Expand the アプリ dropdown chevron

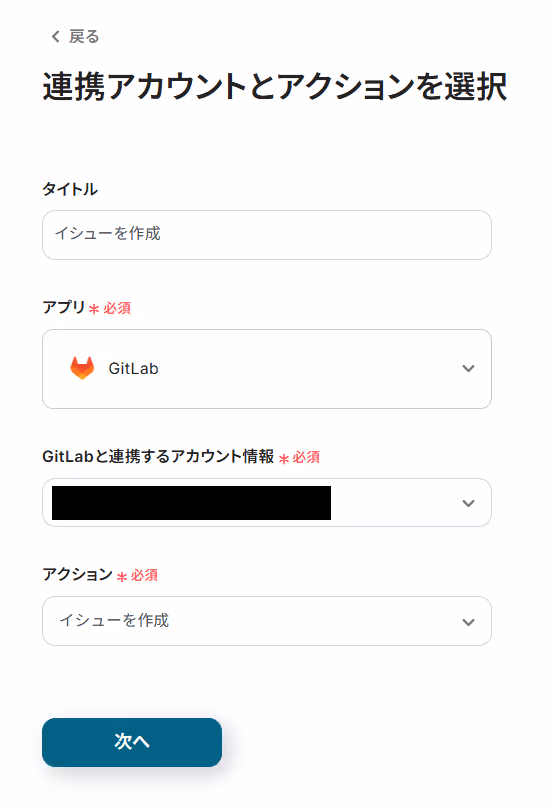pyautogui.click(x=468, y=368)
